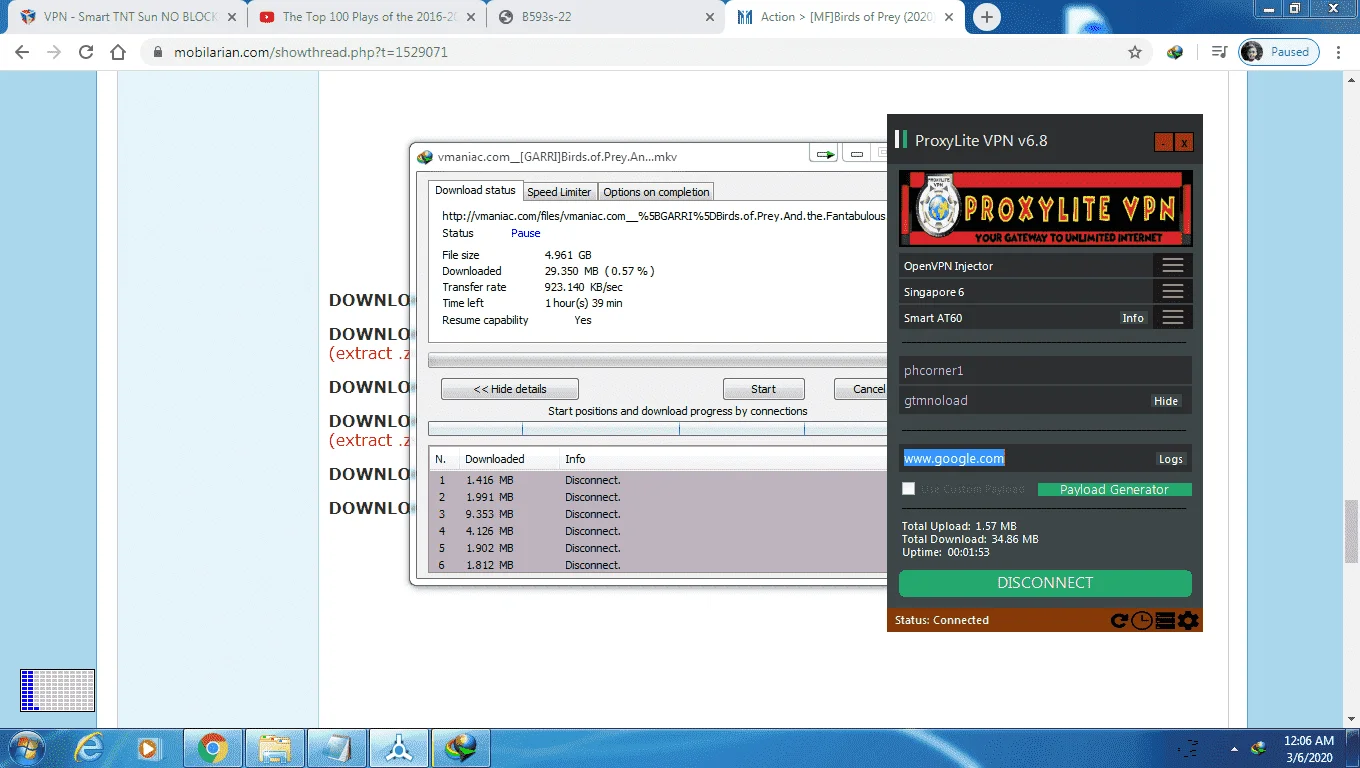This screenshot has height=768, width=1360.
Task: Click IDM extension icon in Chrome toolbar
Action: coord(1175,52)
